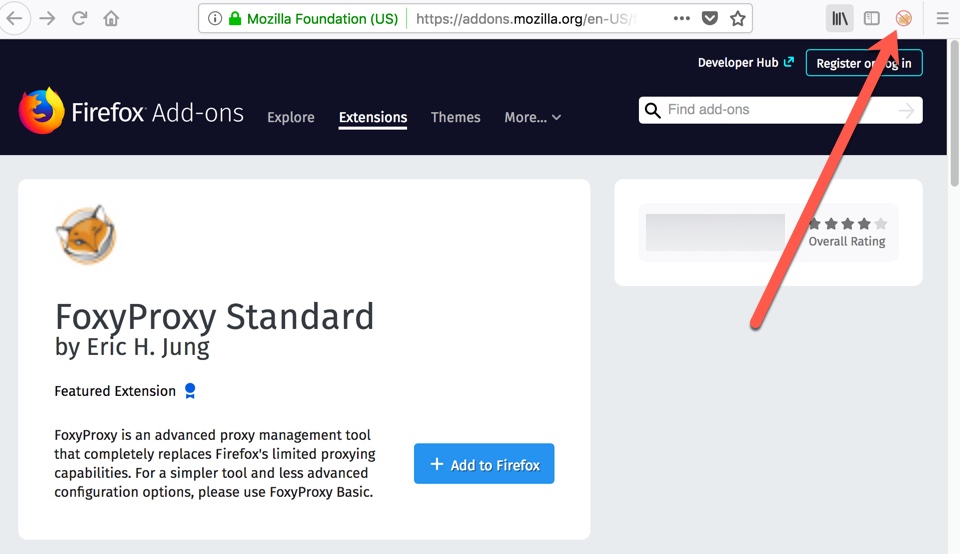Go forward with the forward arrow
The width and height of the screenshot is (960, 554).
(x=47, y=18)
